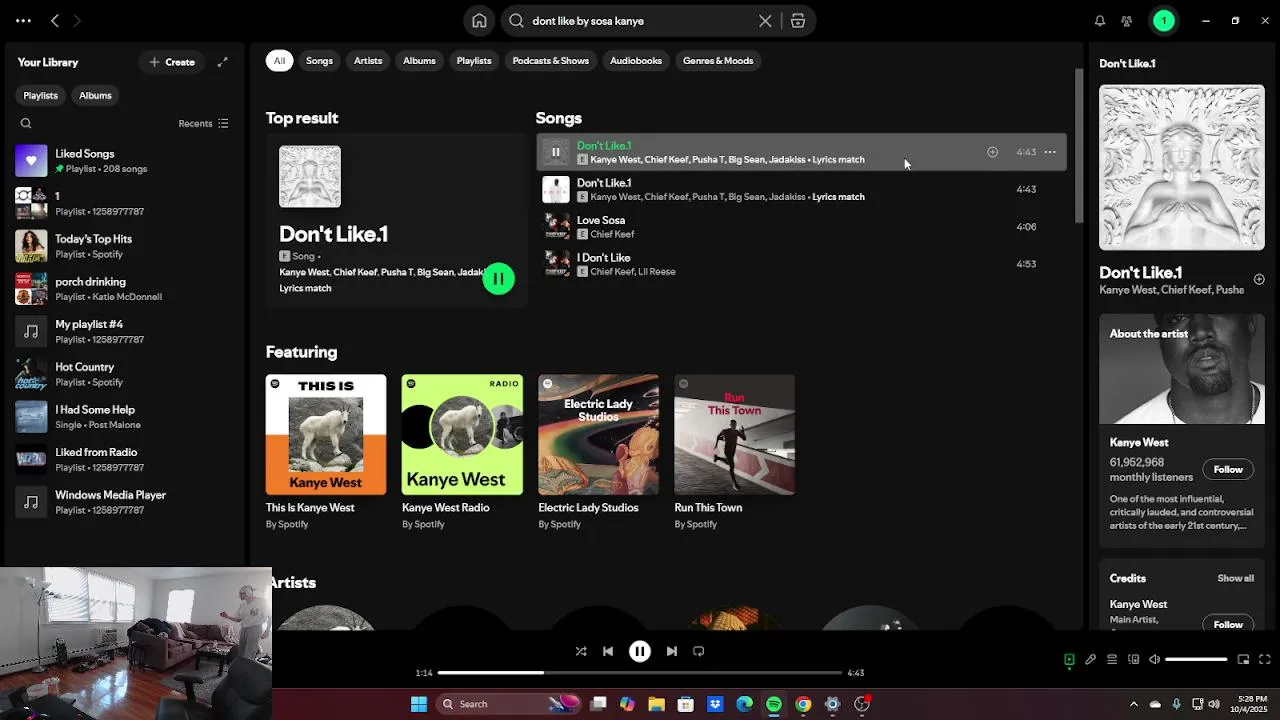Open Connect to a device

click(1133, 659)
